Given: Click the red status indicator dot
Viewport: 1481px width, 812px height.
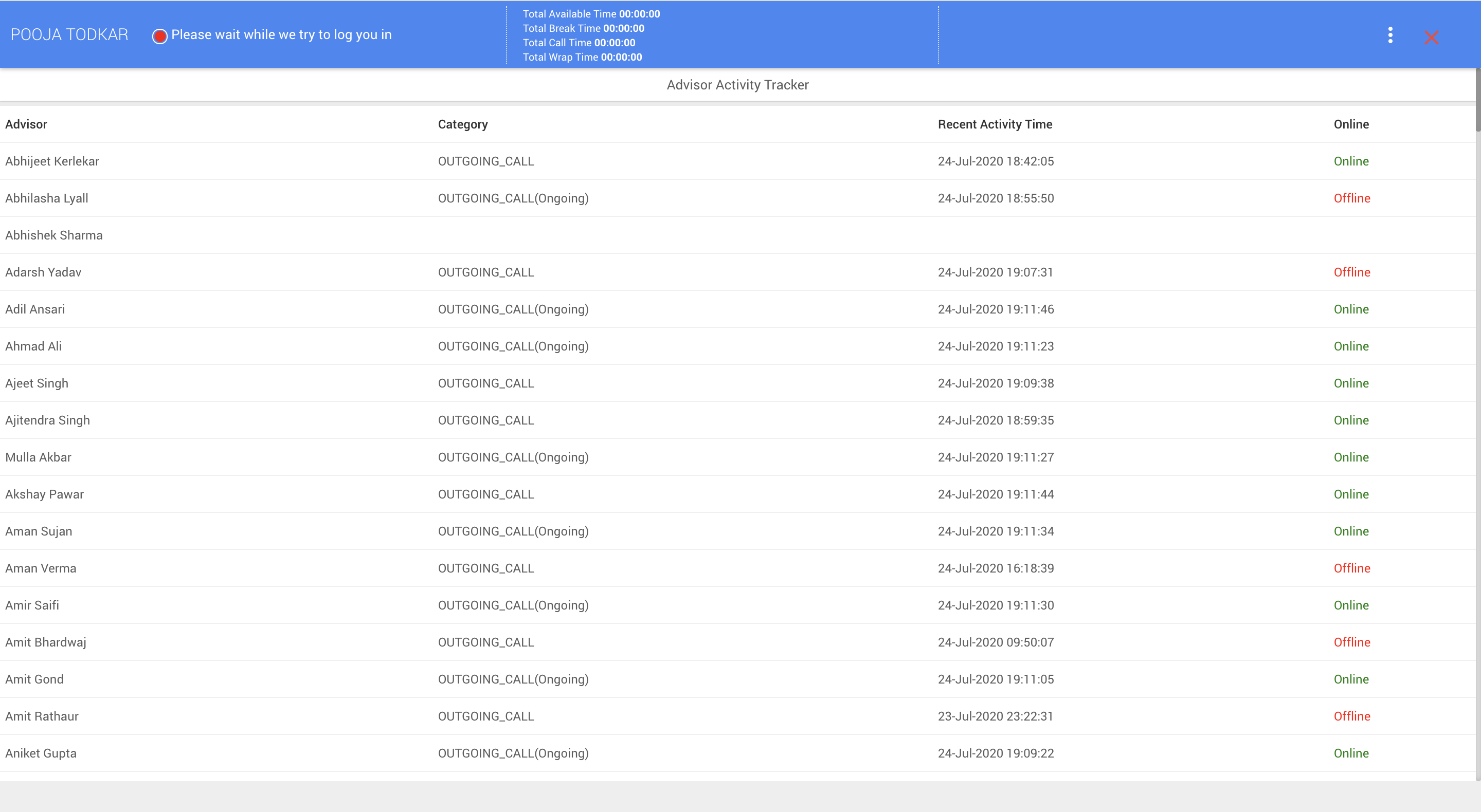Looking at the screenshot, I should tap(160, 36).
